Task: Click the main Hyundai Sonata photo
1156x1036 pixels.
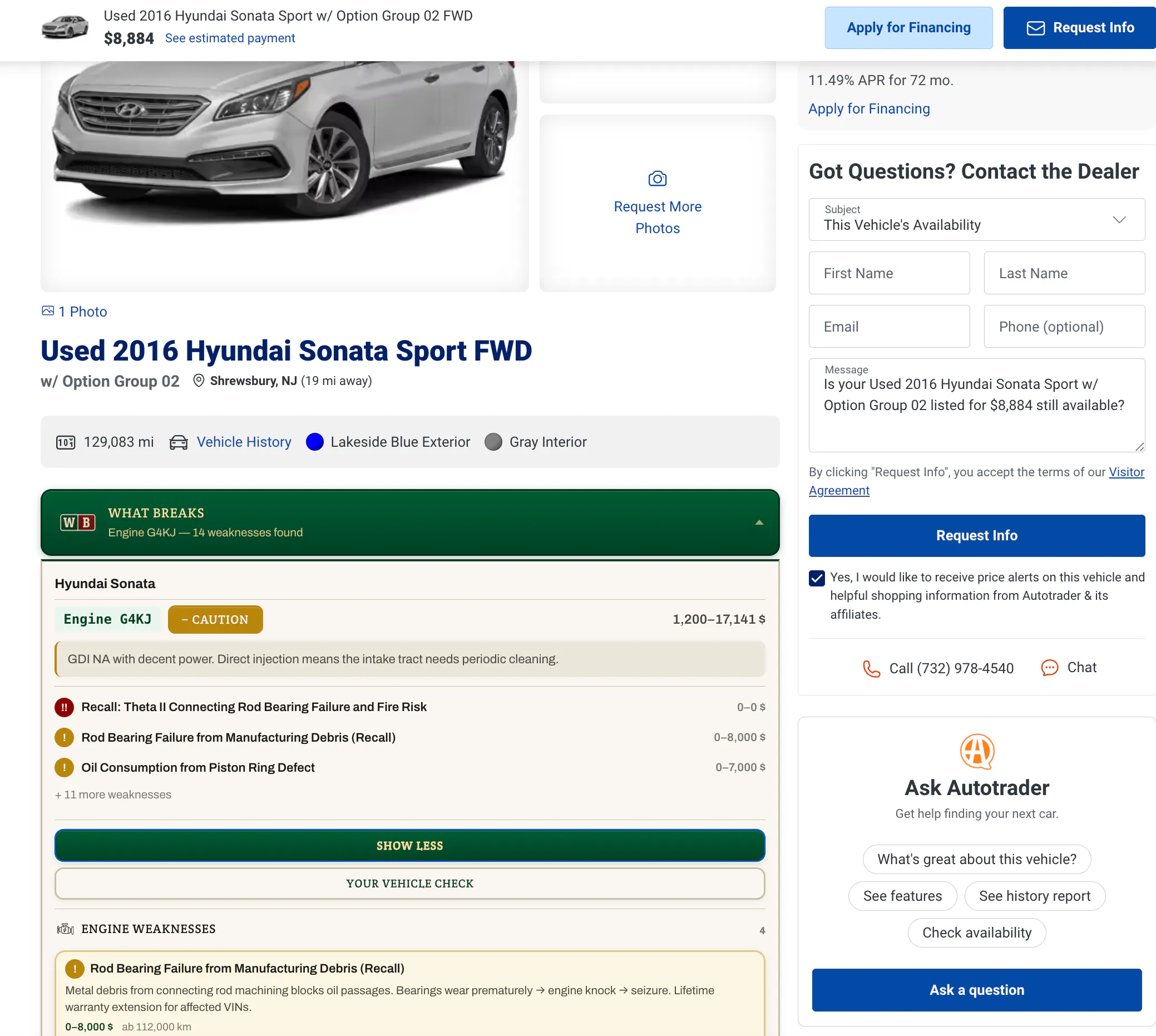Action: [285, 176]
